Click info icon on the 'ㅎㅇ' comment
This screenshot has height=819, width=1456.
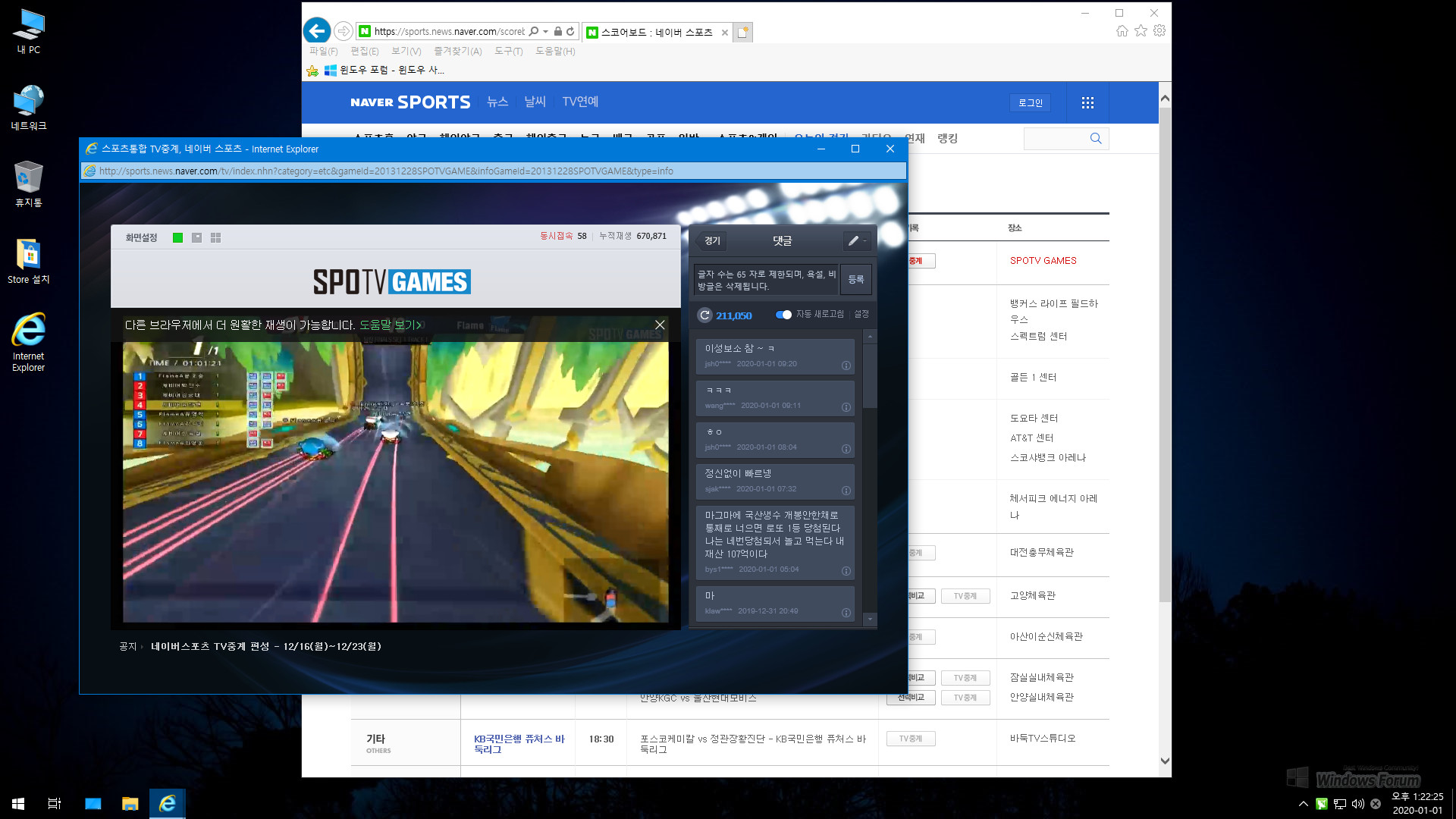tap(846, 449)
